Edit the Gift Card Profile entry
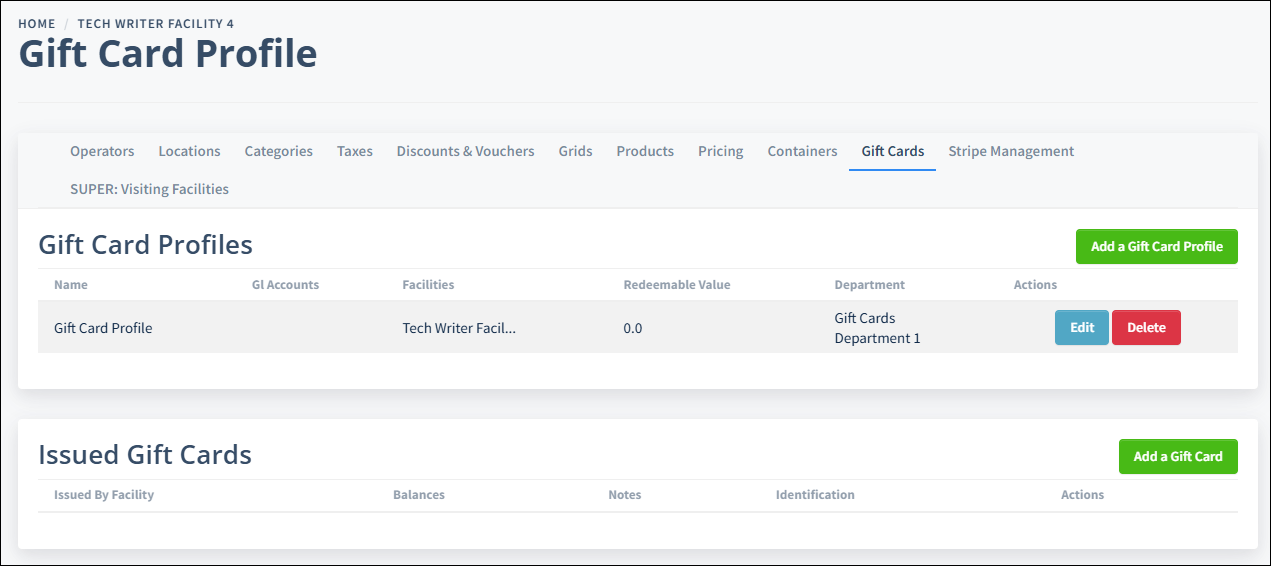The height and width of the screenshot is (566, 1271). click(x=1081, y=328)
